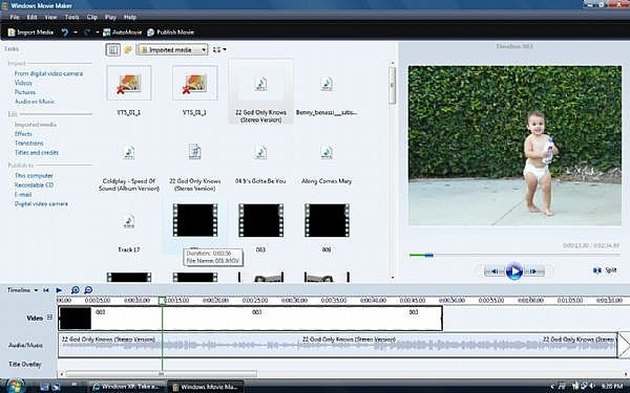Split the clip with the Split button
The image size is (630, 393).
[x=605, y=270]
